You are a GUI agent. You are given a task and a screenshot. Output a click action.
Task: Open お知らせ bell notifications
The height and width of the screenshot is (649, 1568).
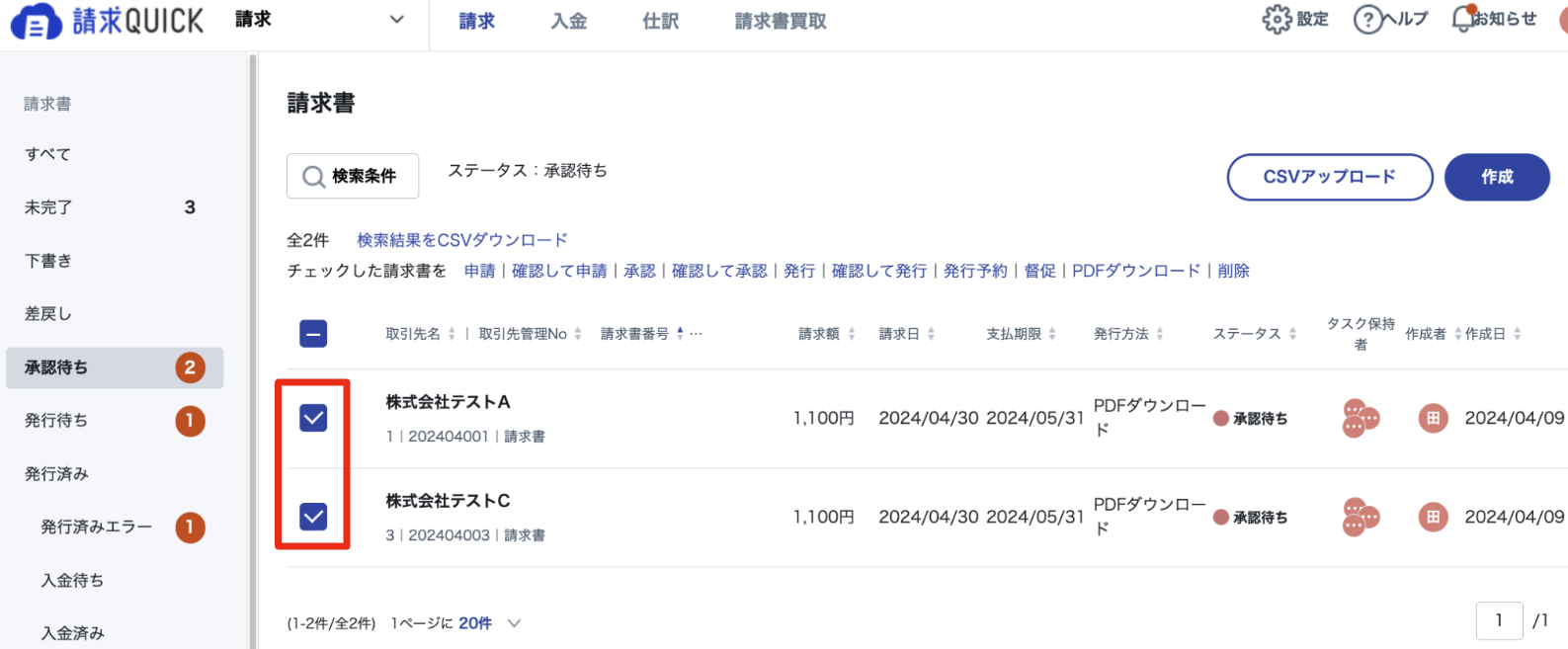(x=1463, y=19)
